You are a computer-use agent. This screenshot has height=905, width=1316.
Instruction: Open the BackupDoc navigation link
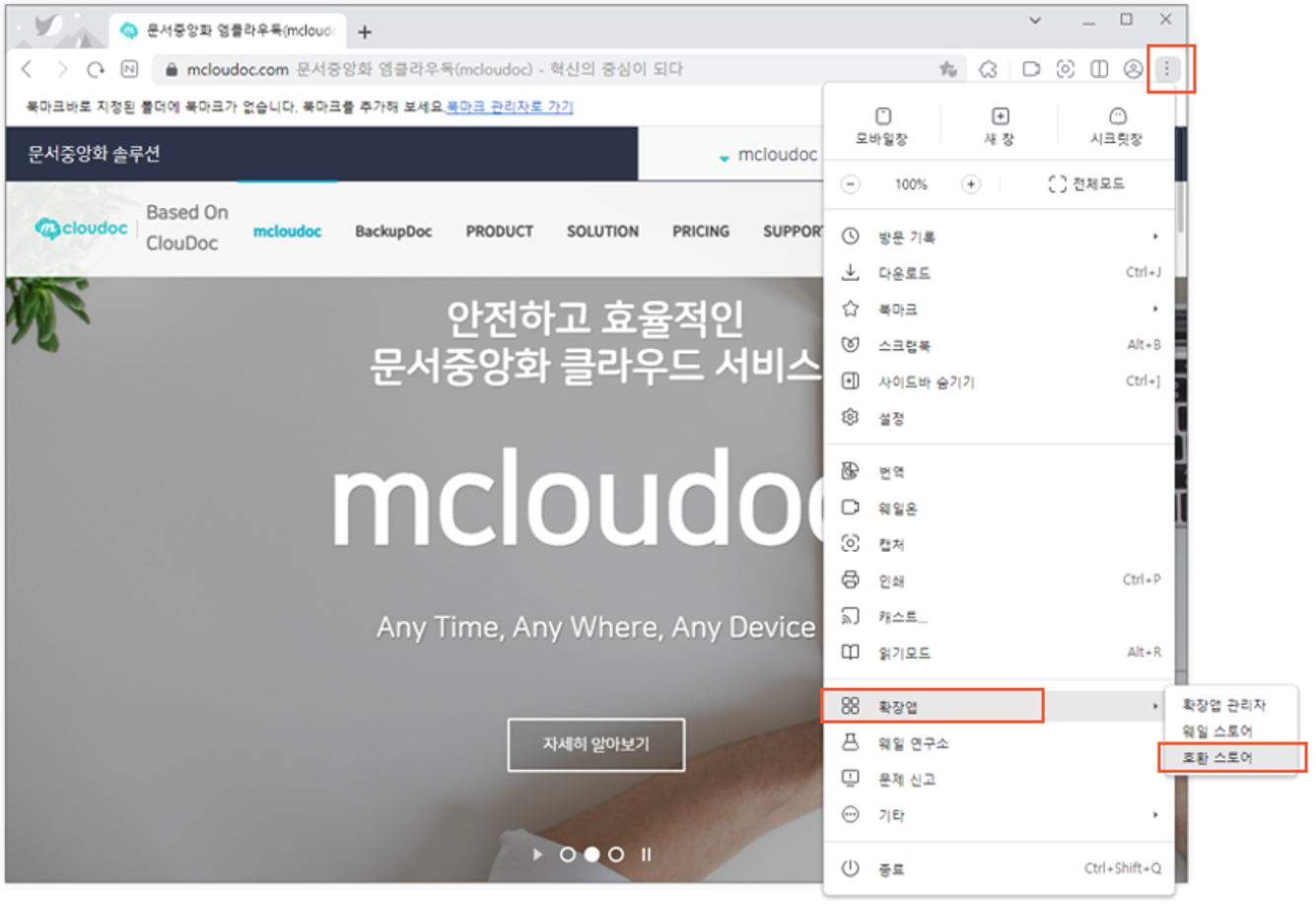[393, 232]
